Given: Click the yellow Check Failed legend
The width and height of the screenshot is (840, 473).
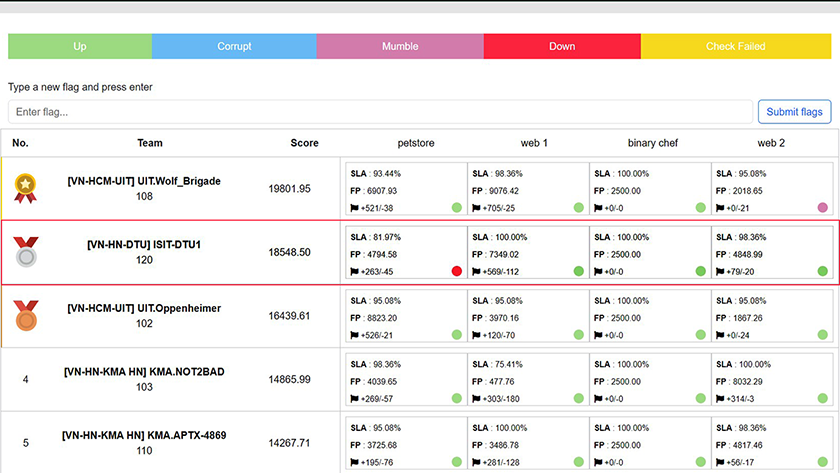Looking at the screenshot, I should pos(735,46).
